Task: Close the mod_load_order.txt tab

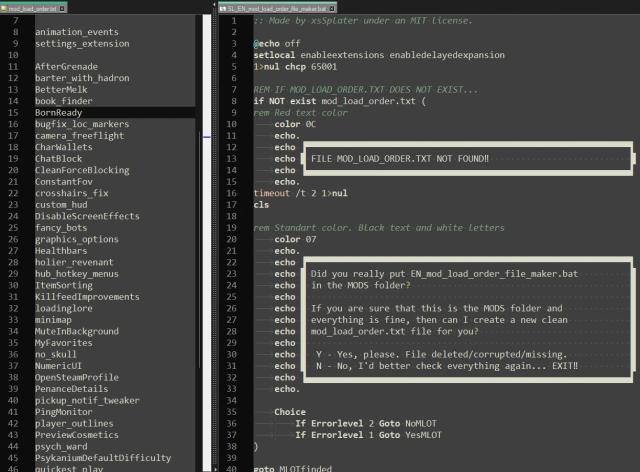Action: (63, 7)
